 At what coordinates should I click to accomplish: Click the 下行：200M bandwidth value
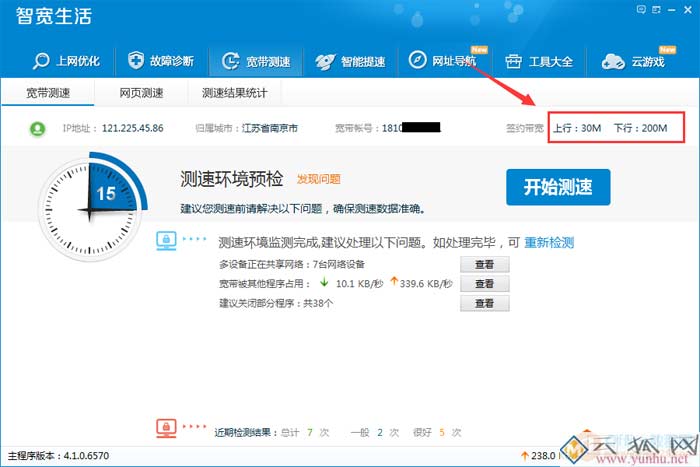click(x=640, y=128)
